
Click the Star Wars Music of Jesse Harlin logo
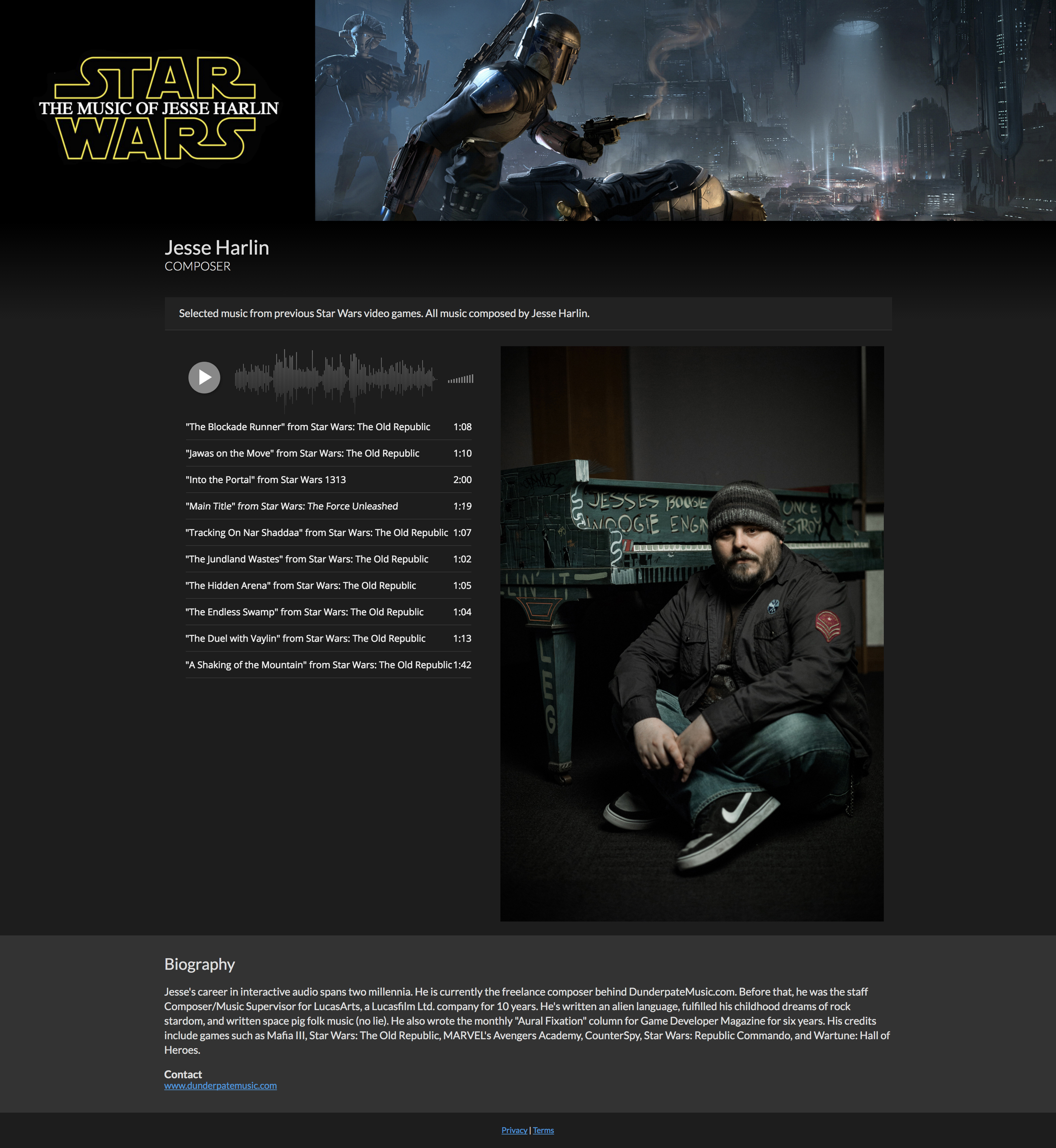(x=158, y=109)
